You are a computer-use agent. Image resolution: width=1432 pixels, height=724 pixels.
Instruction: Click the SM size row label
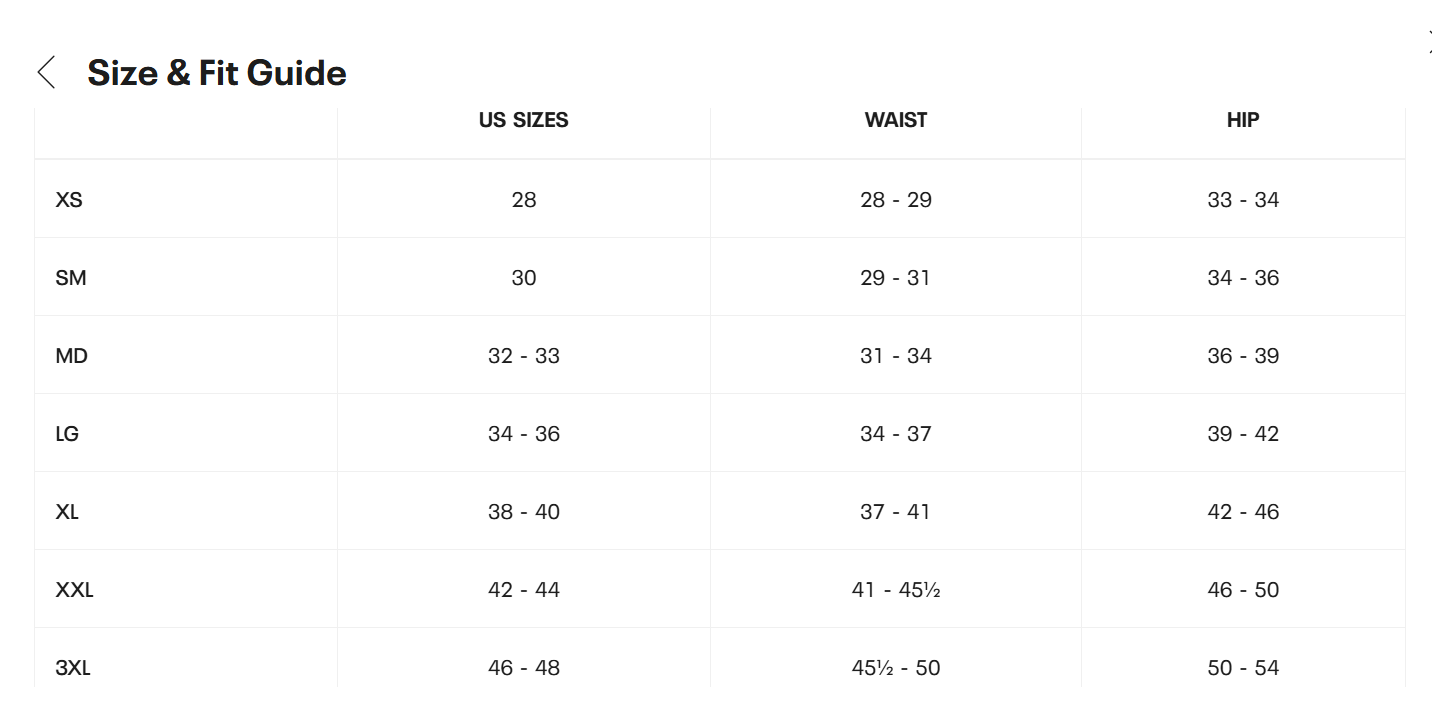point(71,278)
